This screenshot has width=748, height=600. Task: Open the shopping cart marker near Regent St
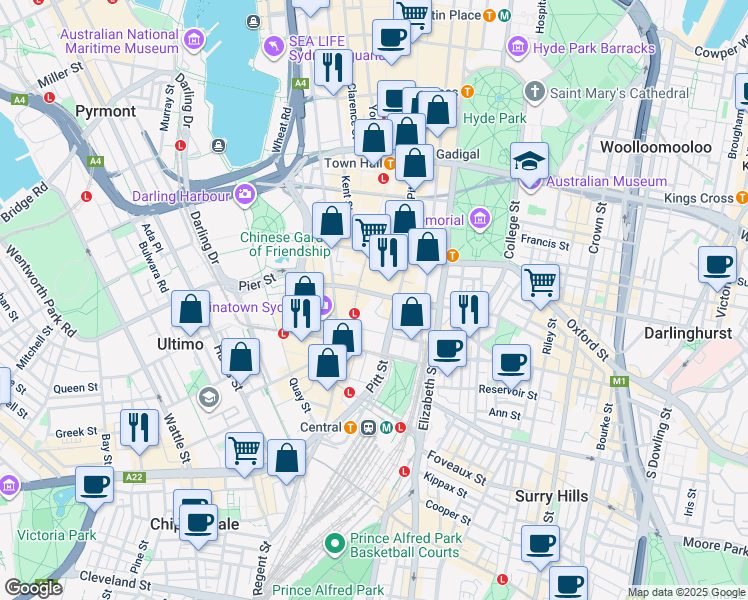245,450
